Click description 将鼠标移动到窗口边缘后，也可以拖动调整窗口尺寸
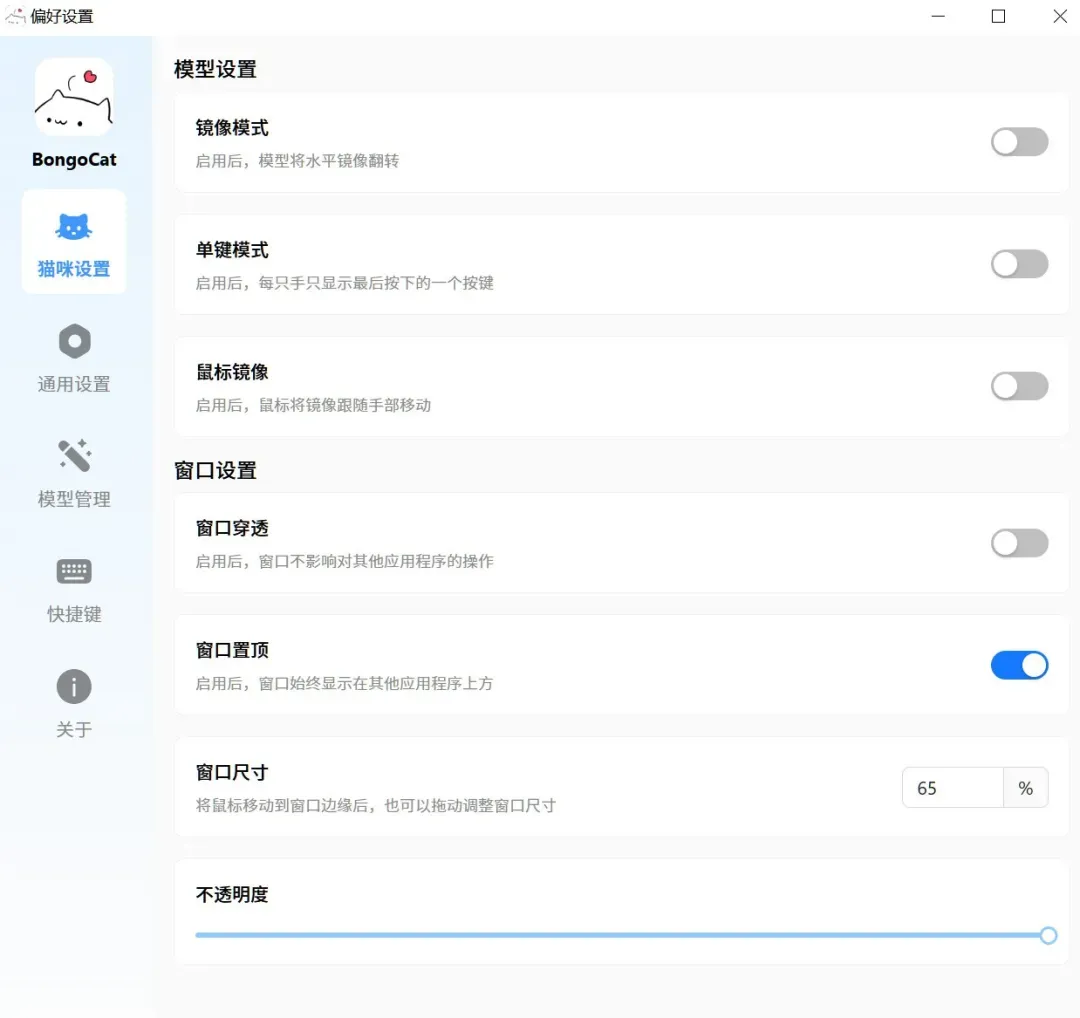 coord(375,805)
